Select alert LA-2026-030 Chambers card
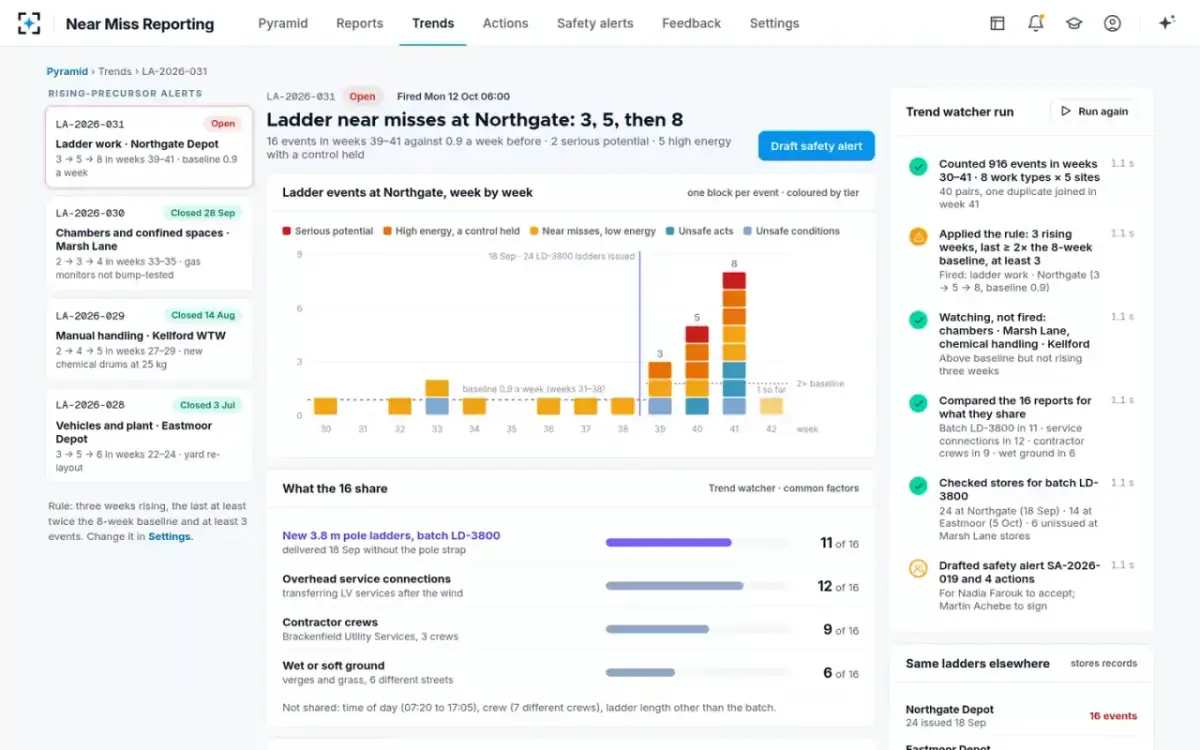Screen dimensions: 1200x750 tap(149, 243)
